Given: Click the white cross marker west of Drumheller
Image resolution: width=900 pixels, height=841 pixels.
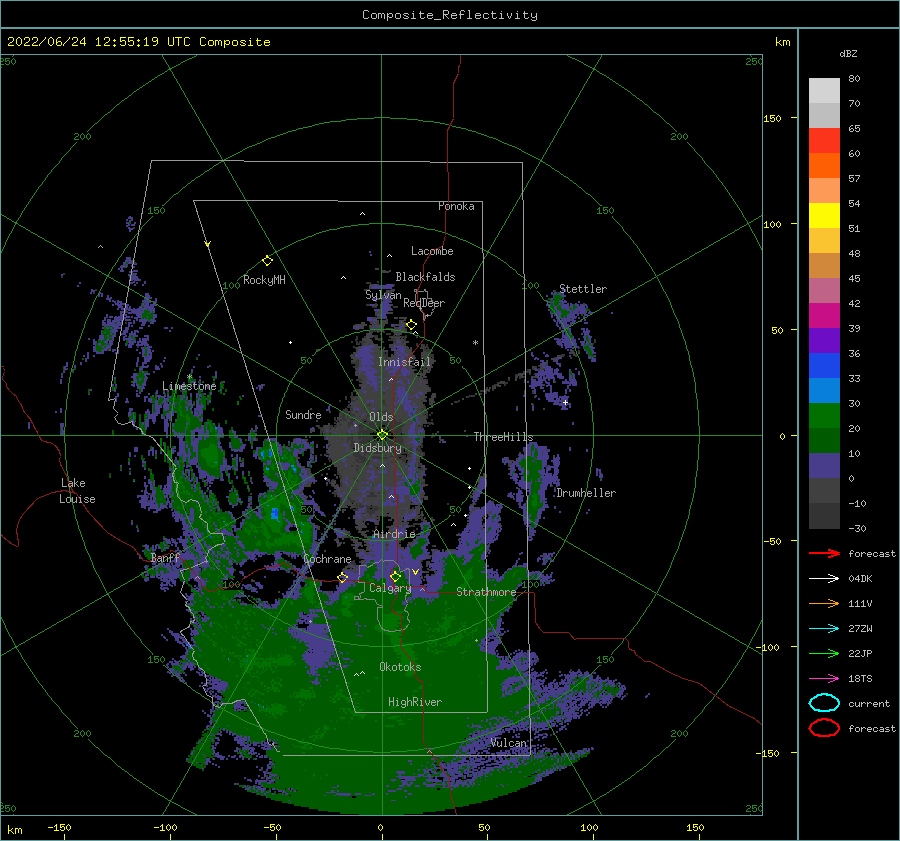Looking at the screenshot, I should click(565, 402).
